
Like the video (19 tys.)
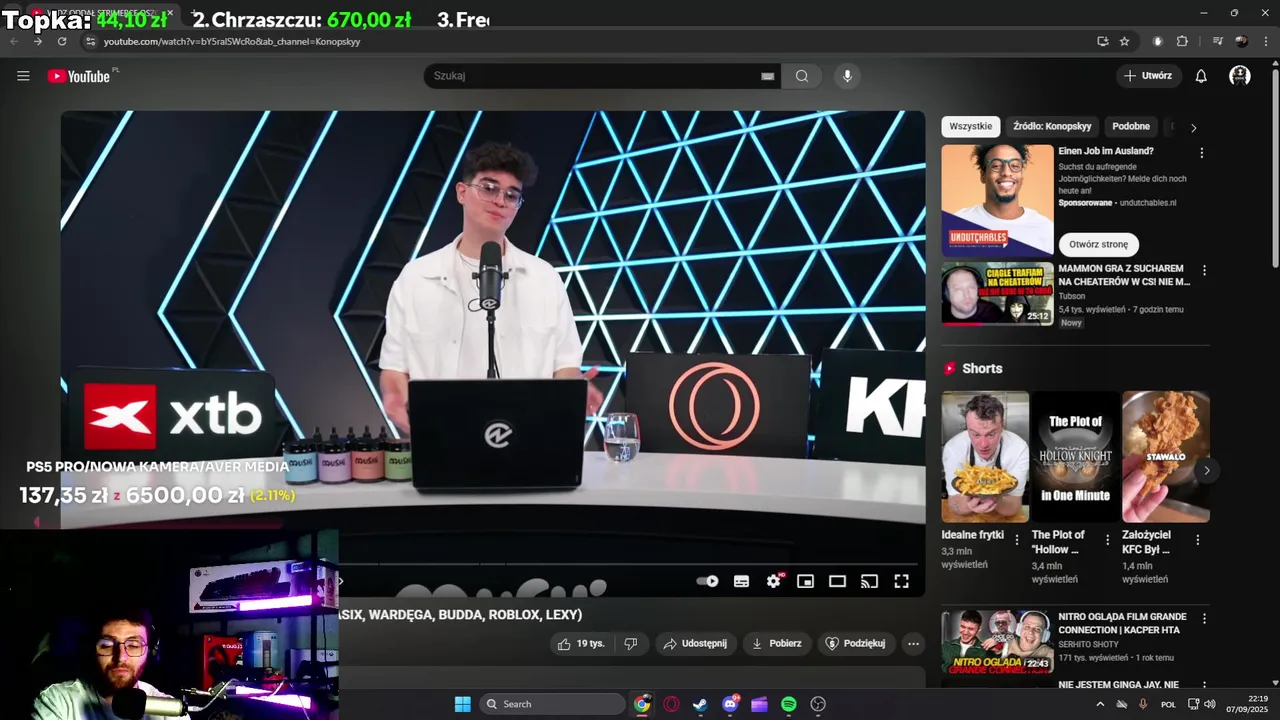click(581, 643)
